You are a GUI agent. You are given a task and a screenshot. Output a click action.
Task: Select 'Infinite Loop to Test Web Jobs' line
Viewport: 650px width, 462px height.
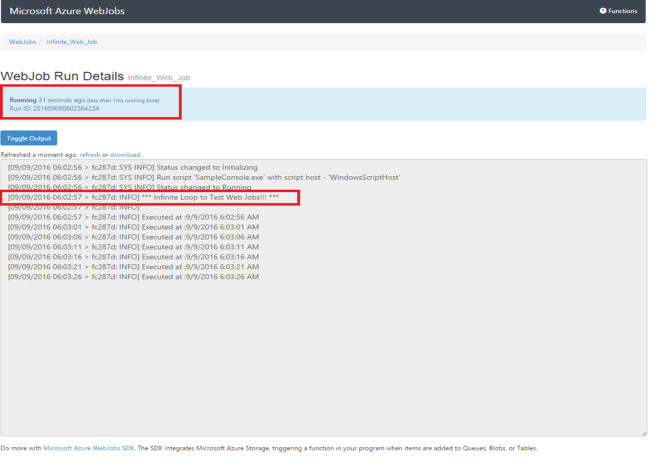143,197
